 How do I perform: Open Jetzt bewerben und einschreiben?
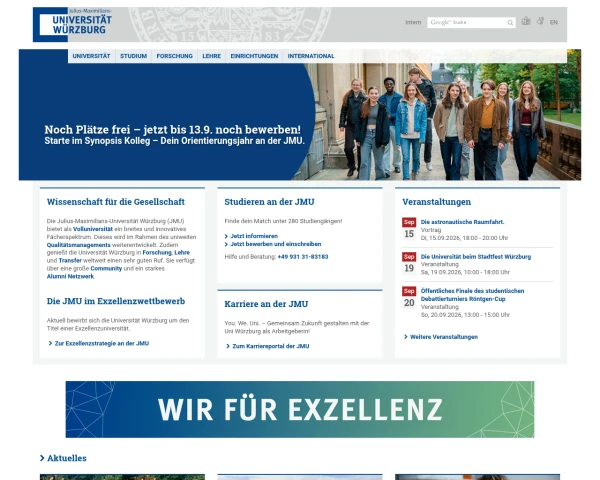pyautogui.click(x=276, y=244)
